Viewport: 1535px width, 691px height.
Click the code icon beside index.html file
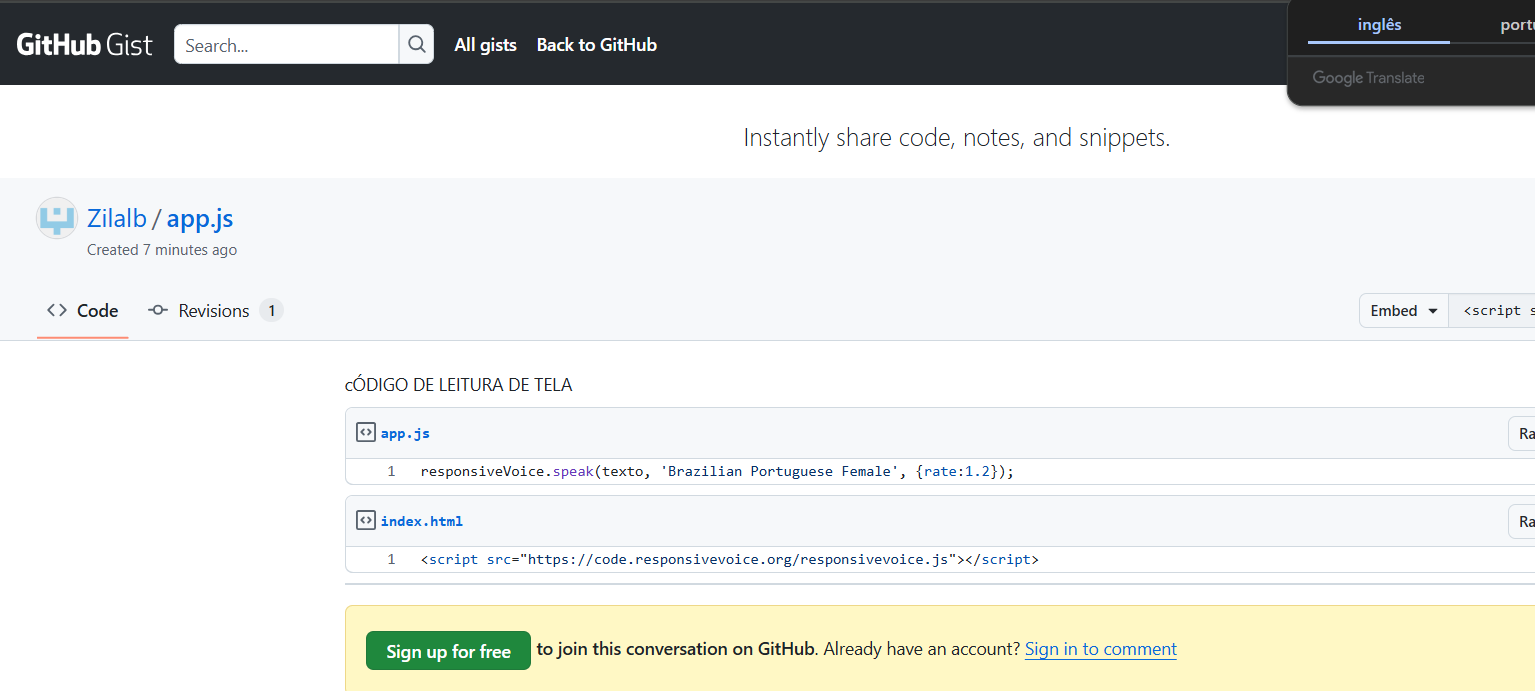click(366, 521)
